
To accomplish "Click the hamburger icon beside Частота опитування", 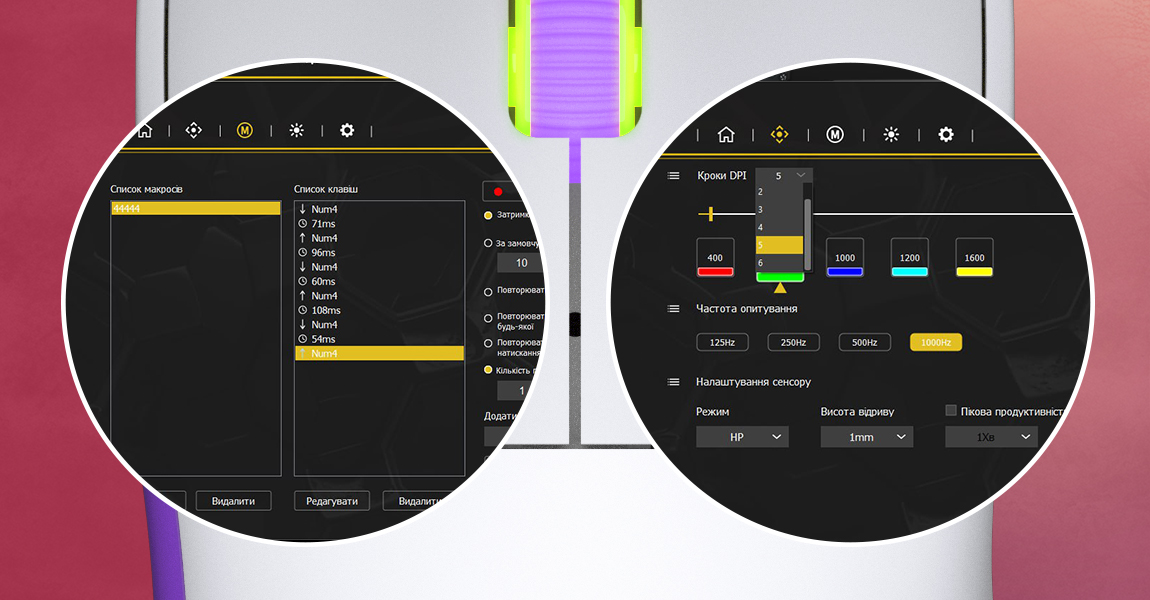I will (674, 309).
